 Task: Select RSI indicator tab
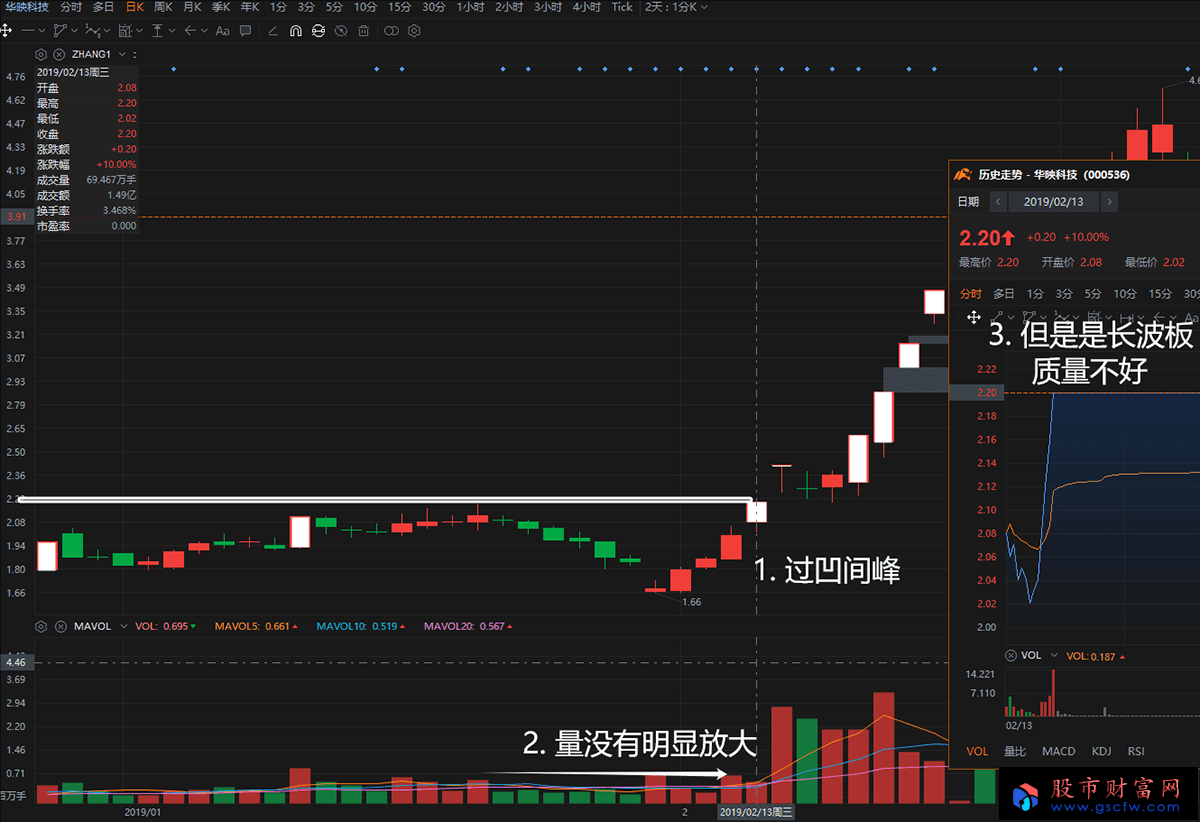pyautogui.click(x=1136, y=751)
